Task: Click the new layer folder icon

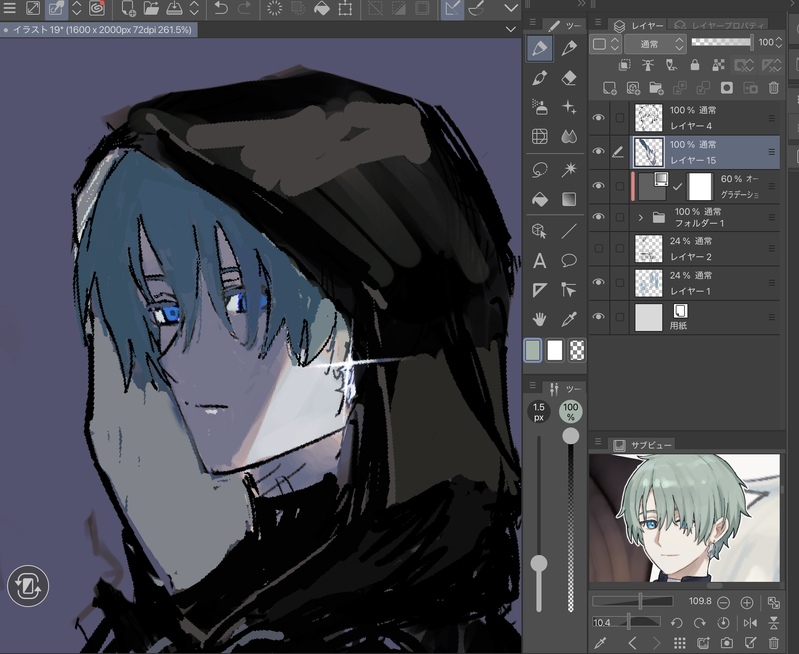Action: [x=656, y=88]
